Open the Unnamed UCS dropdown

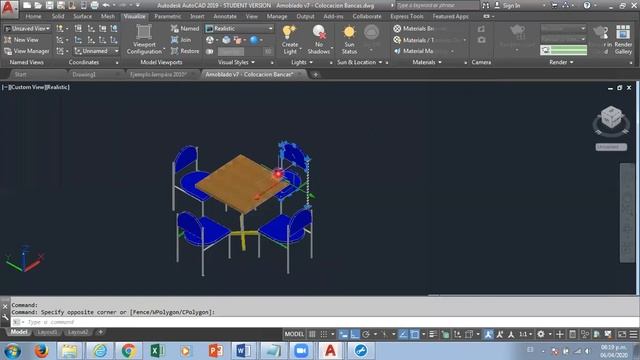[97, 51]
